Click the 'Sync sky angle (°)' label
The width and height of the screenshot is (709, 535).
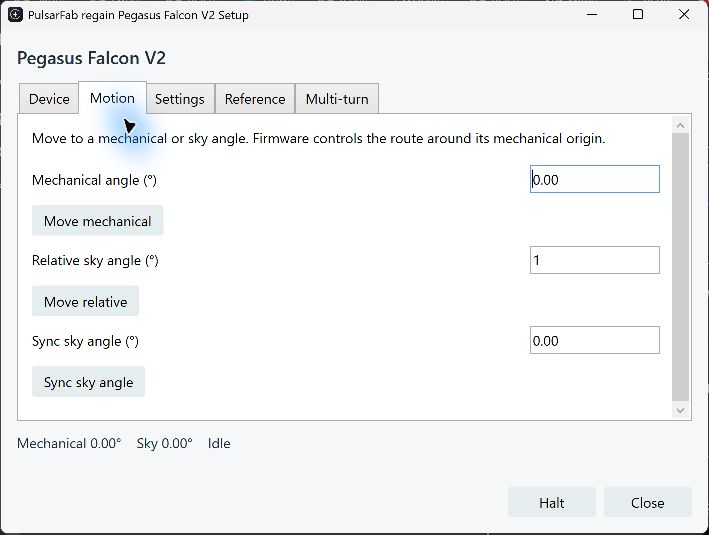tap(85, 341)
